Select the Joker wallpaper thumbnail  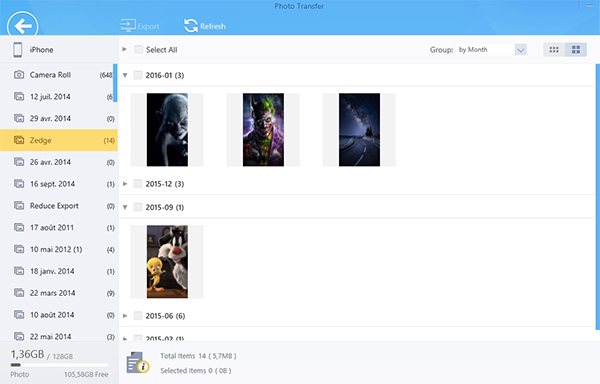click(263, 130)
